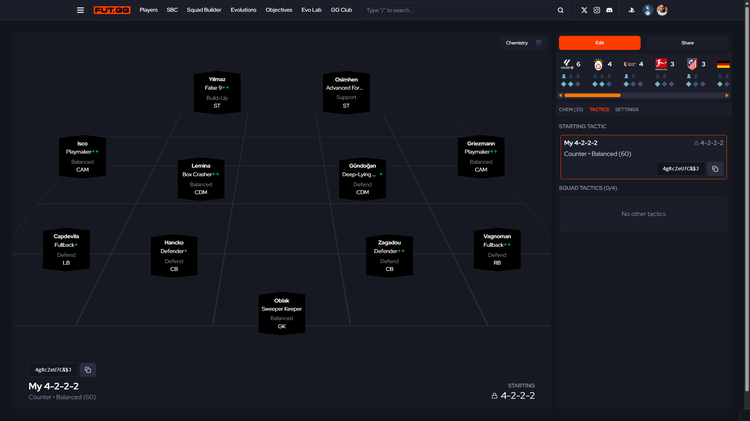750x421 pixels.
Task: Open the X (Twitter) social icon
Action: pos(585,10)
